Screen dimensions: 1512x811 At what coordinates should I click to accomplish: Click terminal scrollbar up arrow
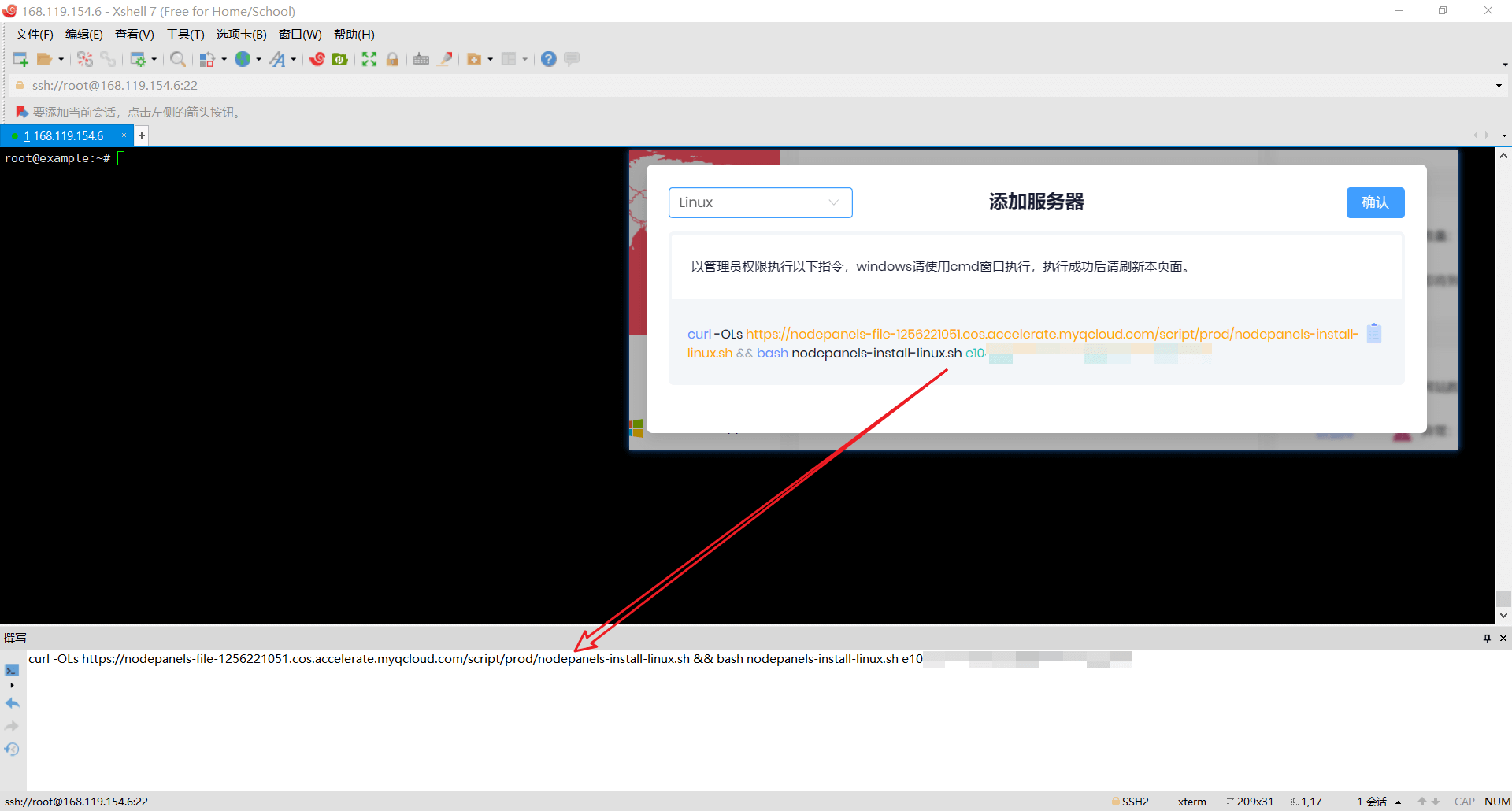[x=1503, y=155]
